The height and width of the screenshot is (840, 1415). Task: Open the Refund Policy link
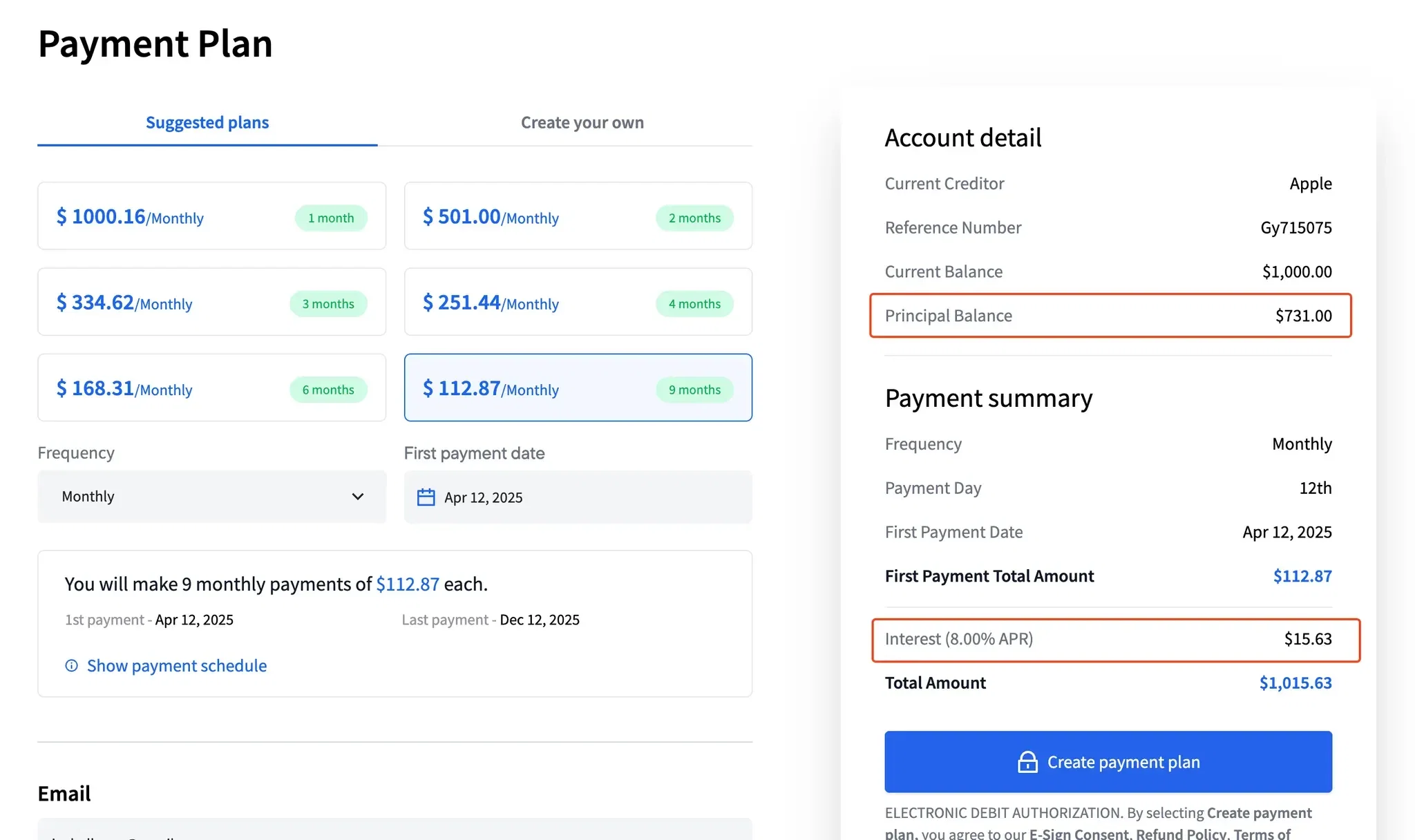(x=1181, y=834)
